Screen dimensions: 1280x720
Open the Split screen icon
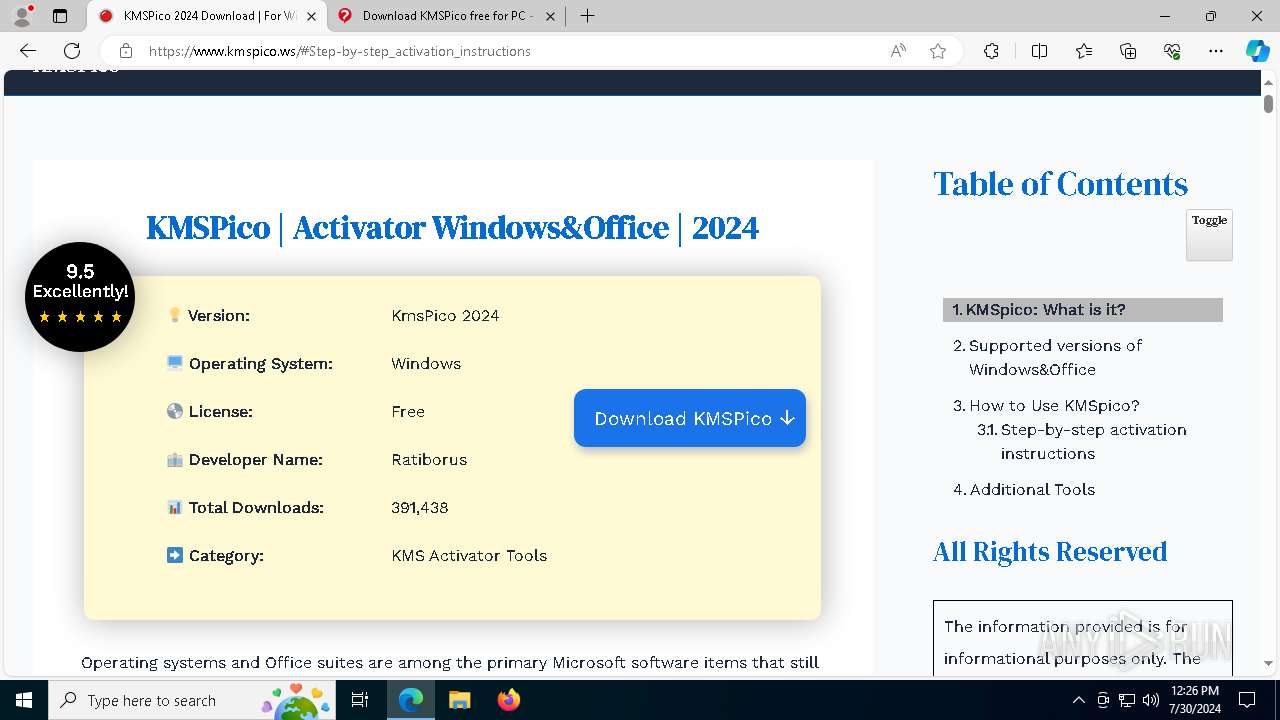1039,51
